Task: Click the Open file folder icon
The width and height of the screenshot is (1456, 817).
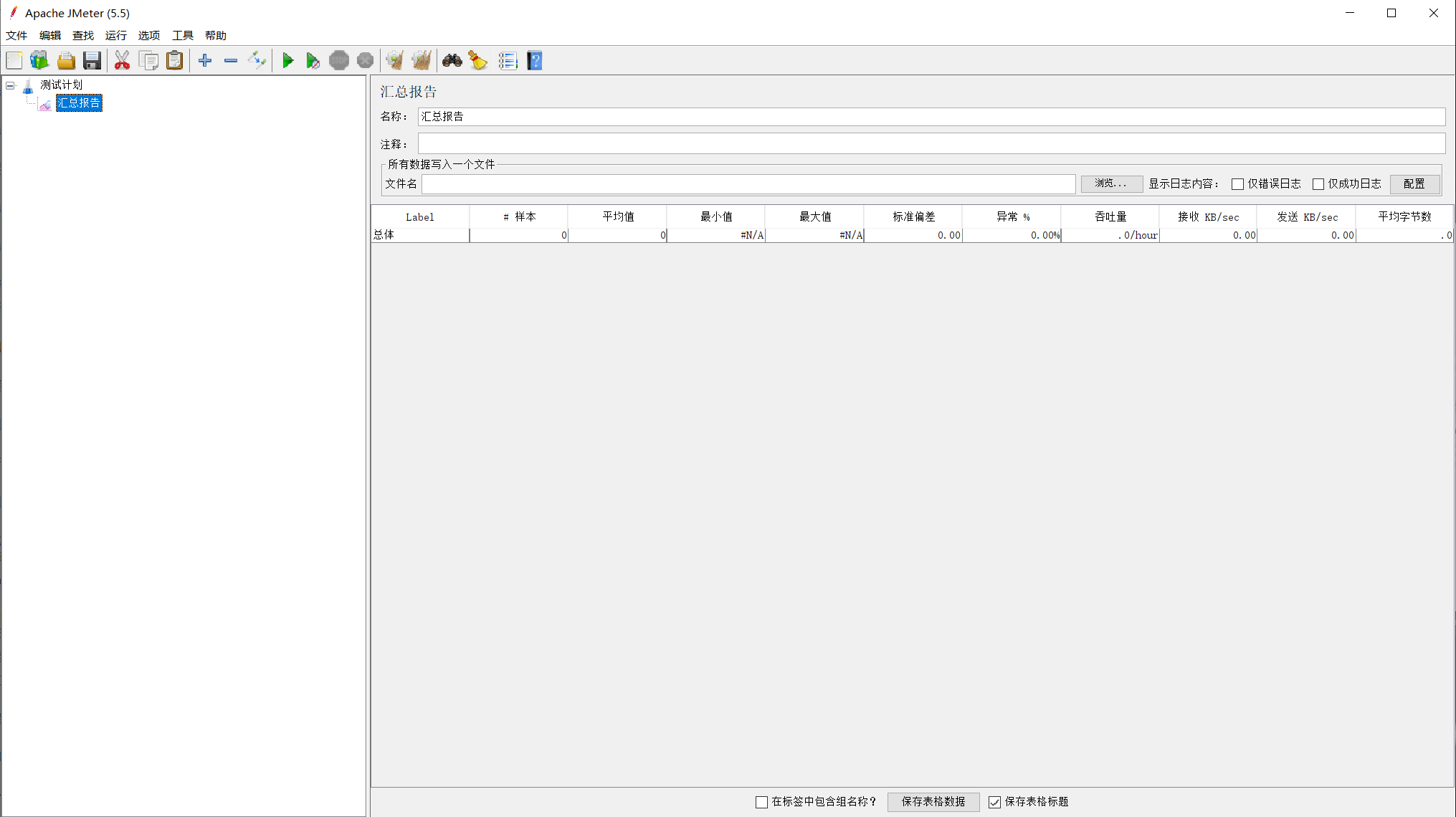Action: (x=66, y=61)
